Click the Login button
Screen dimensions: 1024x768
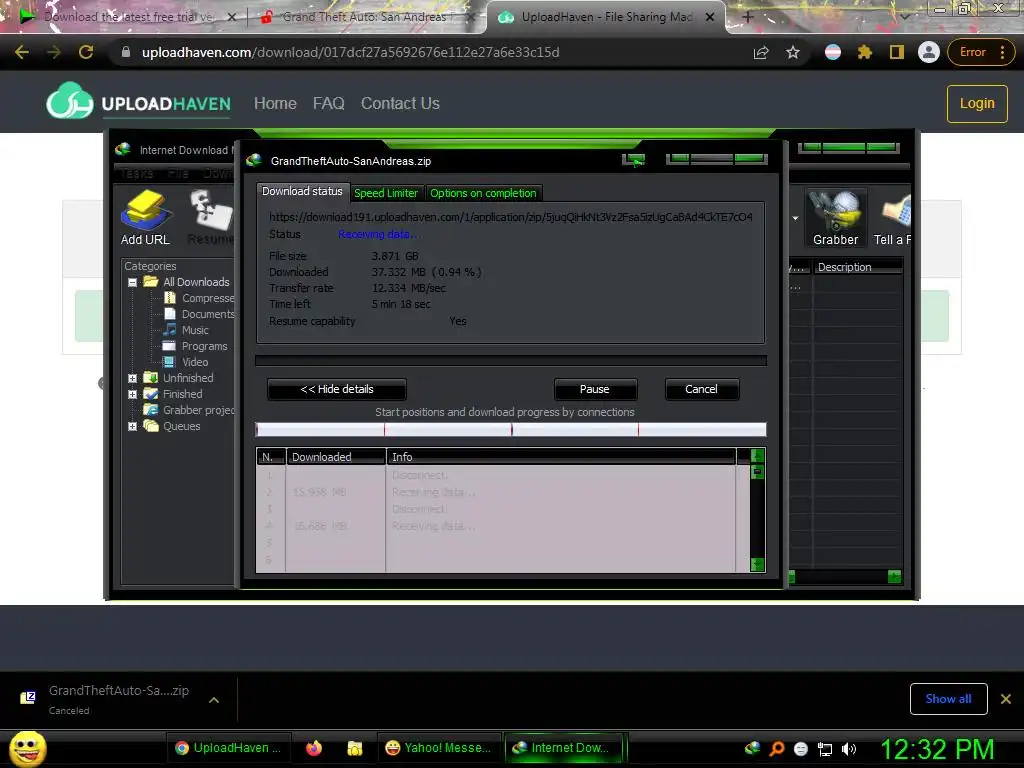click(977, 103)
